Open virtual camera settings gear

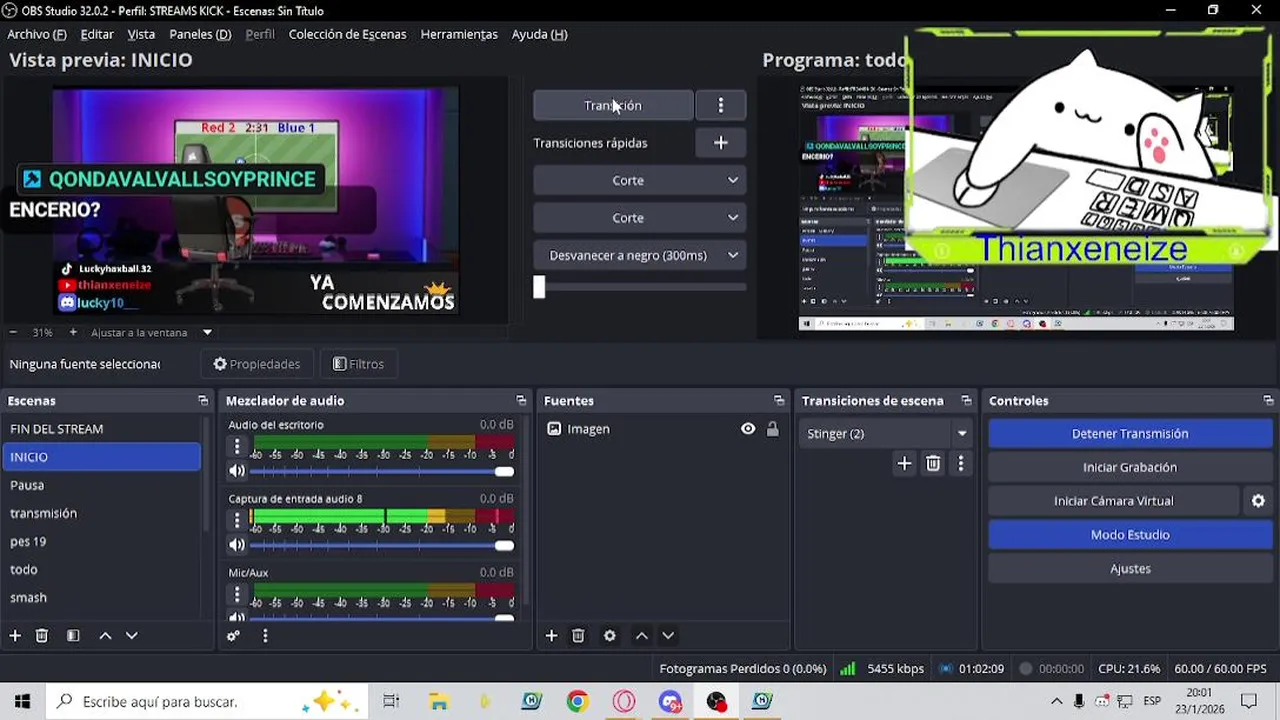1259,501
